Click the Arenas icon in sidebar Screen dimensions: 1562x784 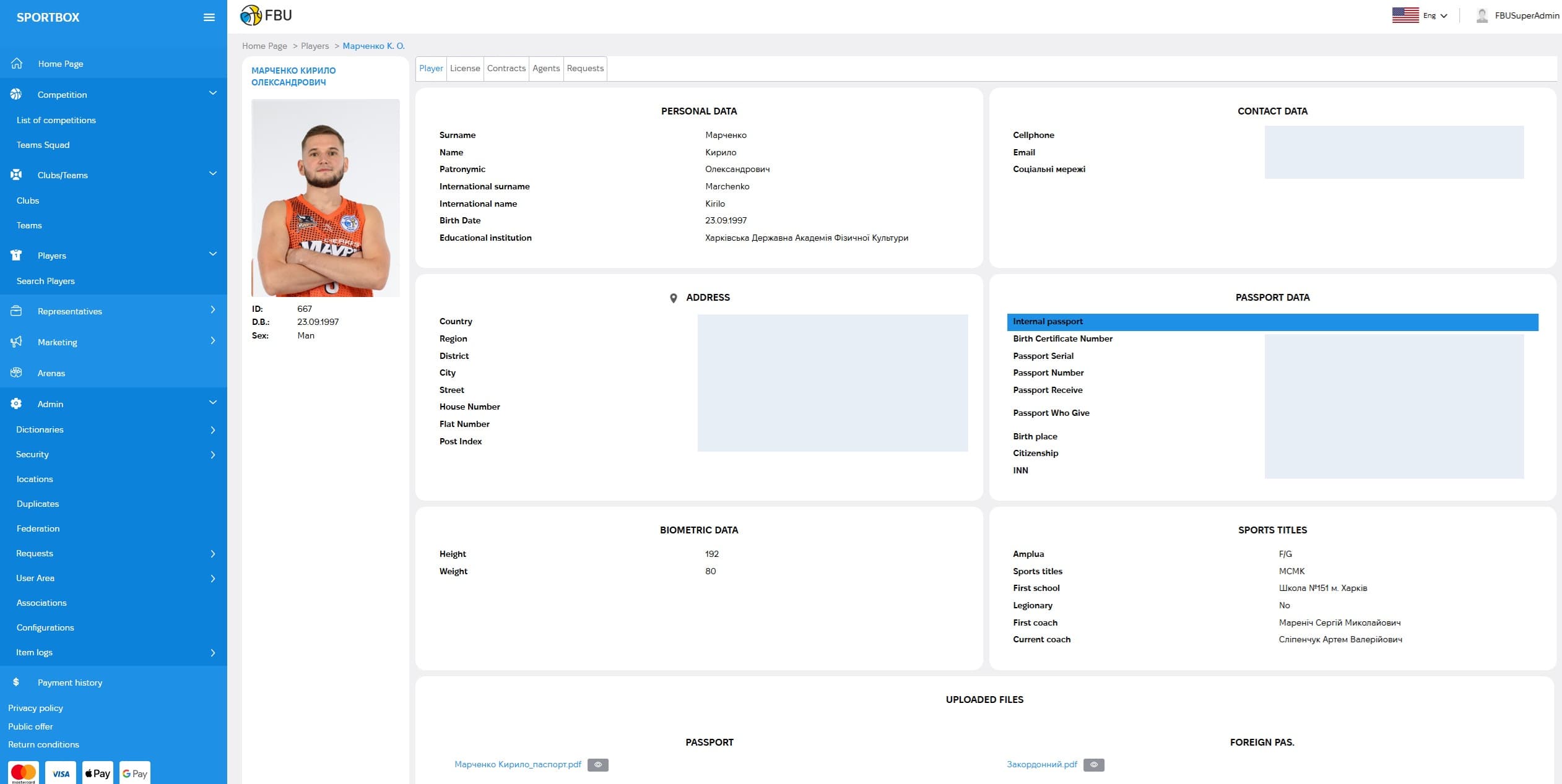(16, 373)
